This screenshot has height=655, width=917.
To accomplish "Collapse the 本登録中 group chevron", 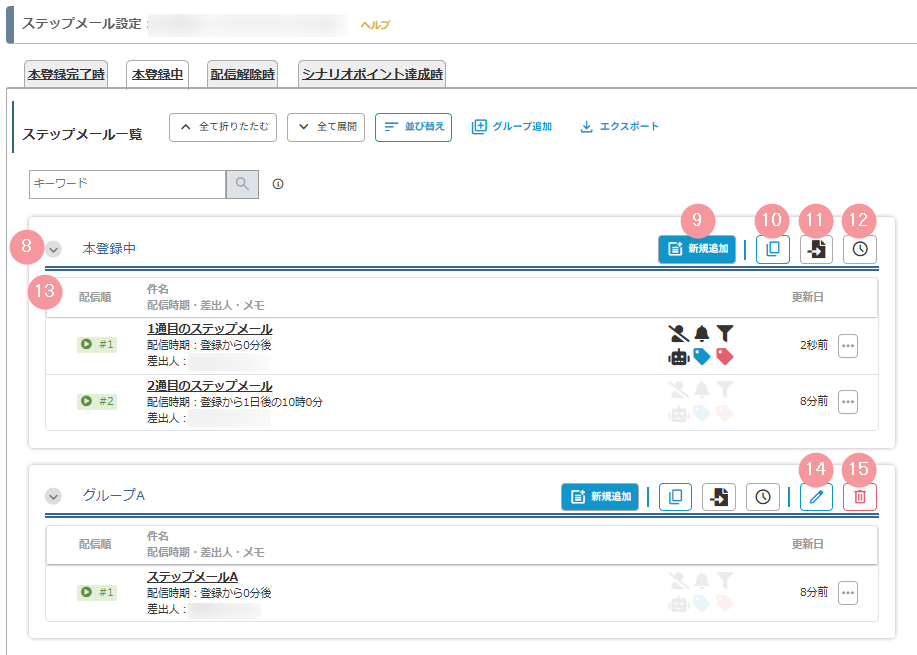I will (x=54, y=249).
